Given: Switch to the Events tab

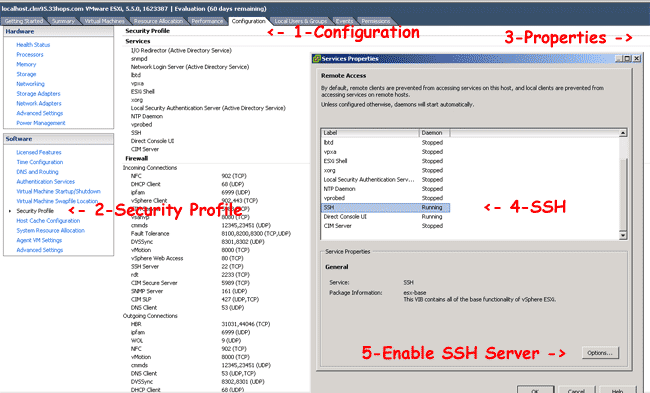Looking at the screenshot, I should point(344,21).
